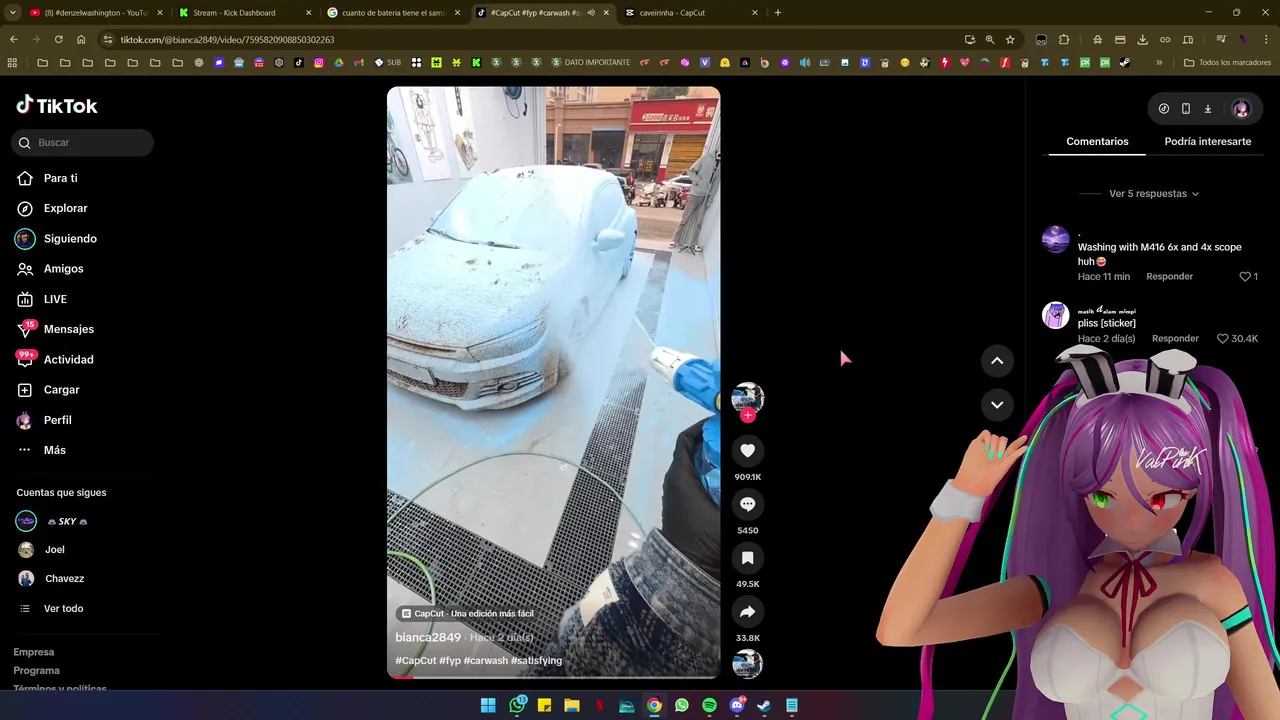Expand the Programa footer section
Image resolution: width=1280 pixels, height=720 pixels.
(x=37, y=670)
